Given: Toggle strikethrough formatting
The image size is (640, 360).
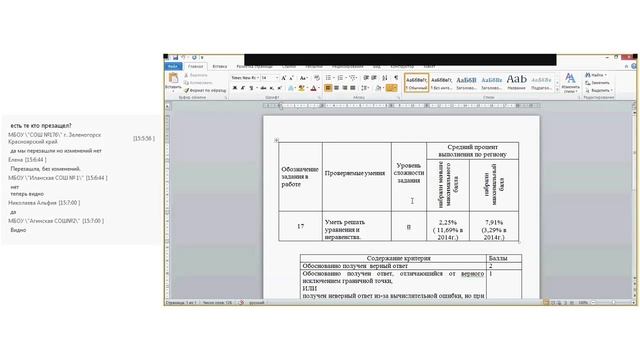Looking at the screenshot, I should (x=263, y=88).
